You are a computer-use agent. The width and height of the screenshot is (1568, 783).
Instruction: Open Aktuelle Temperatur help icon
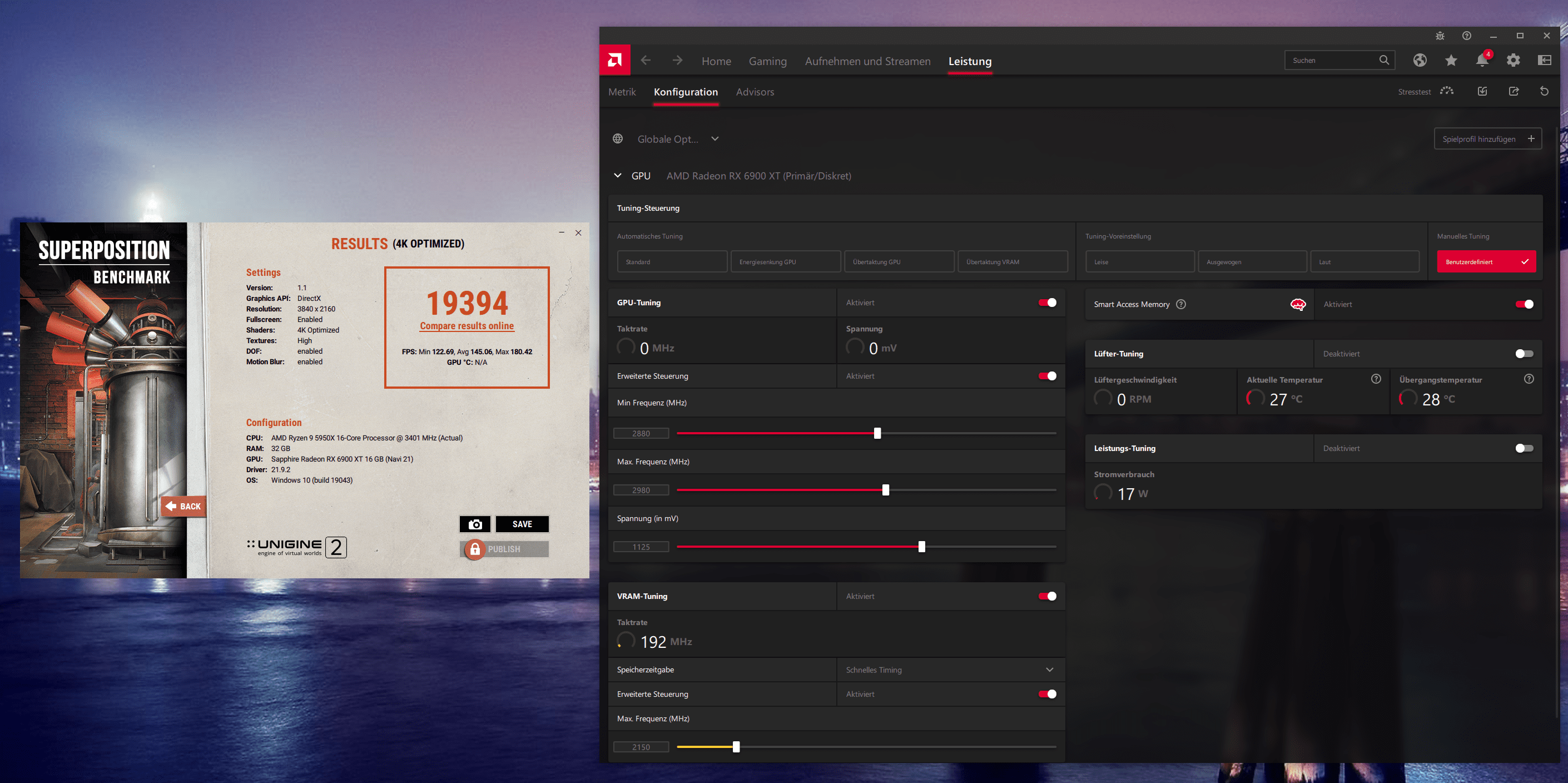coord(1376,379)
